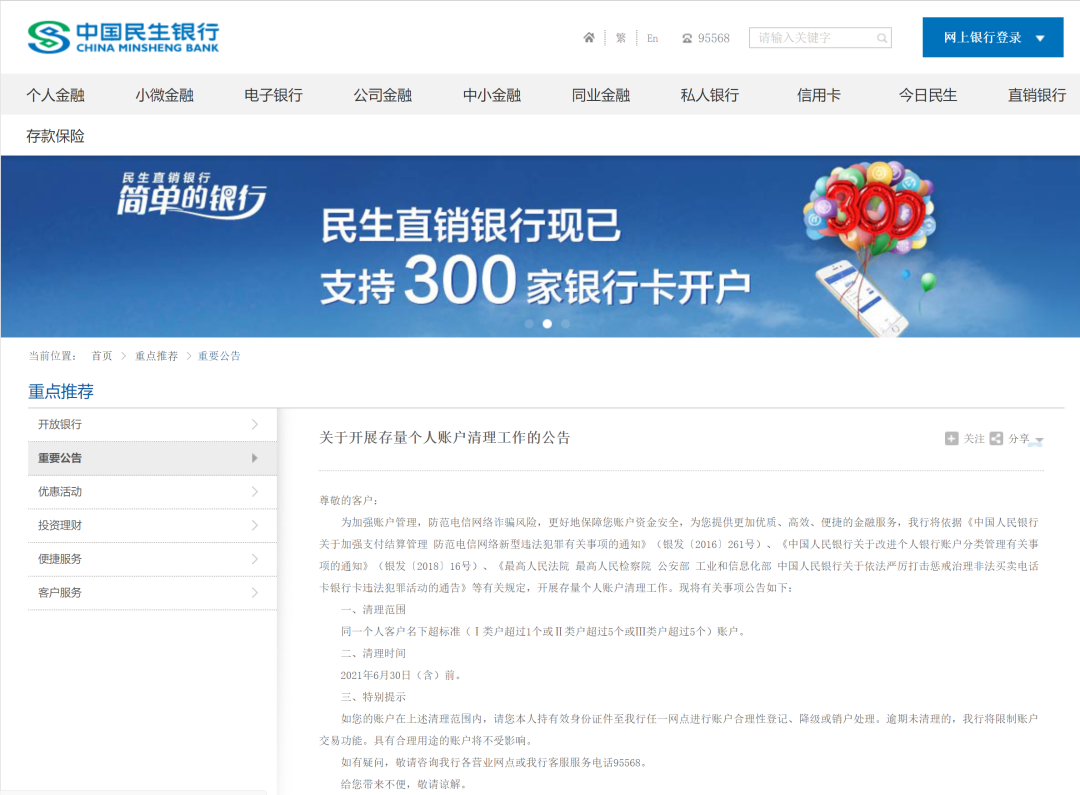Open the 分享 dropdown arrow
Screen dimensions: 1080x795
(1039, 440)
